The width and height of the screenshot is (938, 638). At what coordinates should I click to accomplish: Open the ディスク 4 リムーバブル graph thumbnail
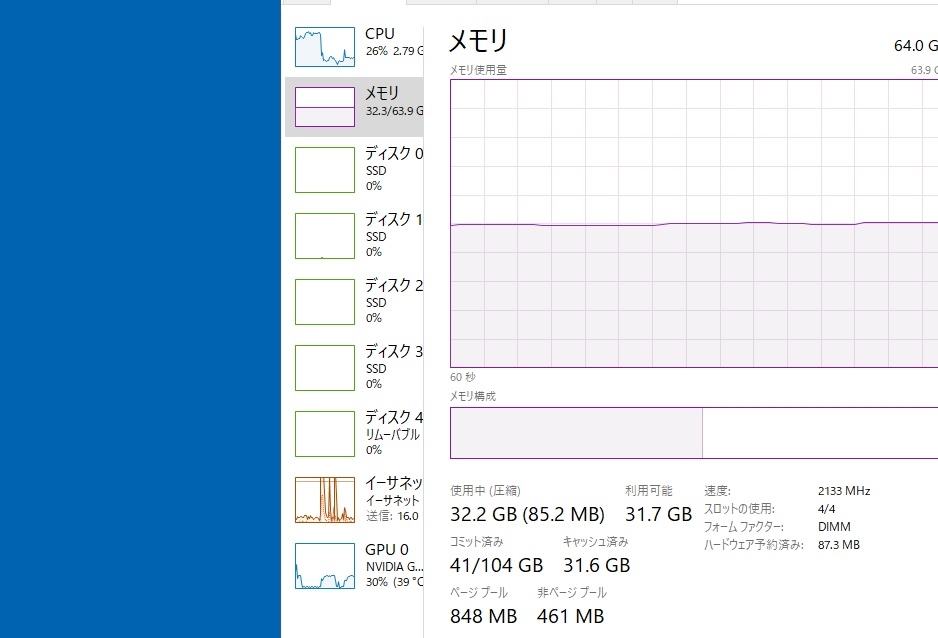pos(325,434)
